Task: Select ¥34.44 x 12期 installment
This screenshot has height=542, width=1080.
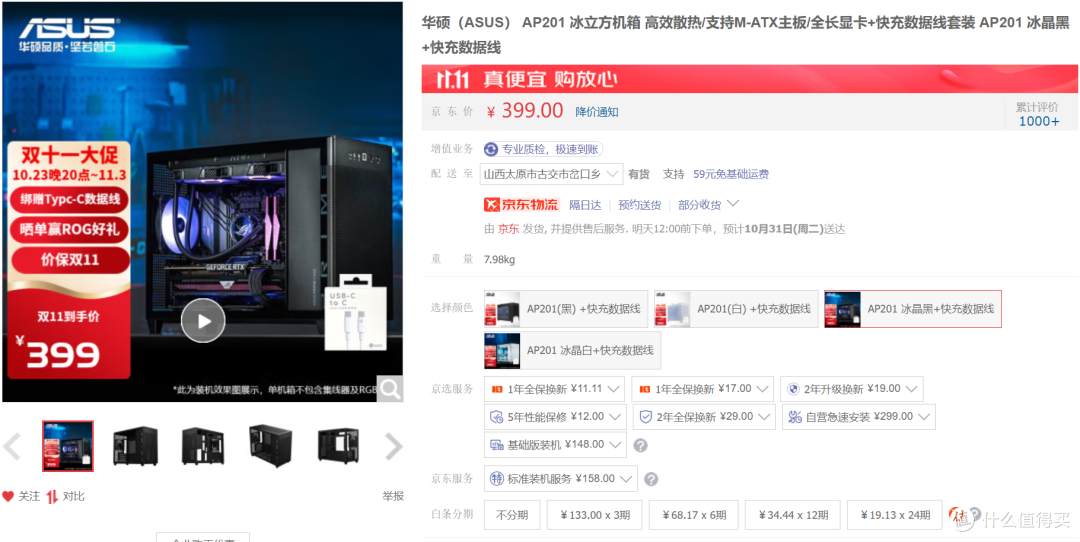Action: point(793,514)
